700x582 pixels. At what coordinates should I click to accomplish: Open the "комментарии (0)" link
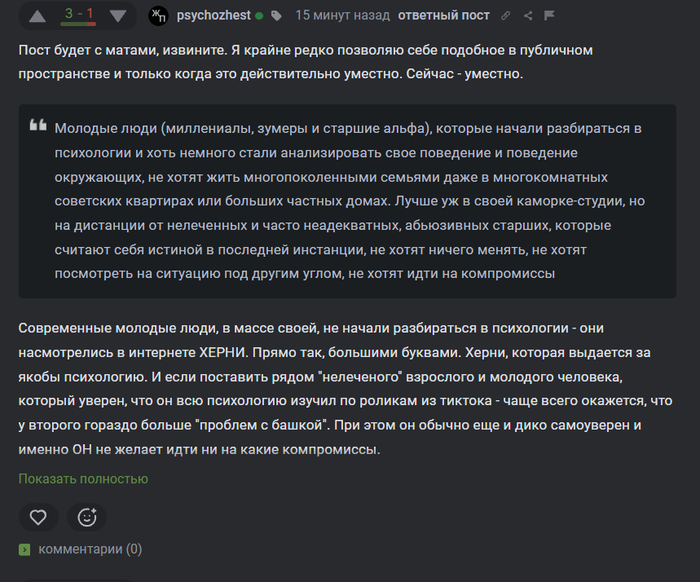click(x=90, y=549)
